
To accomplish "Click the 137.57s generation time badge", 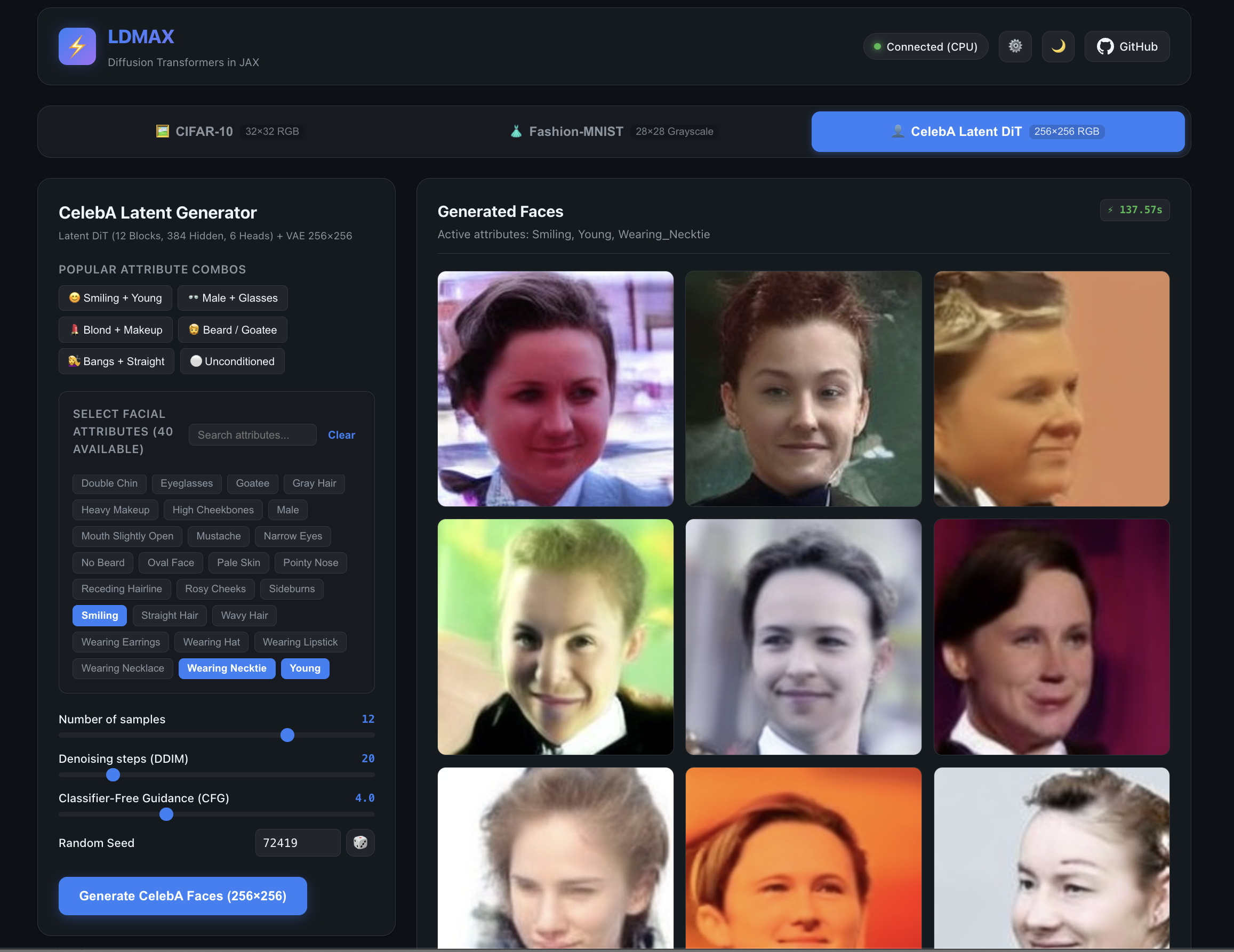I will pyautogui.click(x=1135, y=210).
